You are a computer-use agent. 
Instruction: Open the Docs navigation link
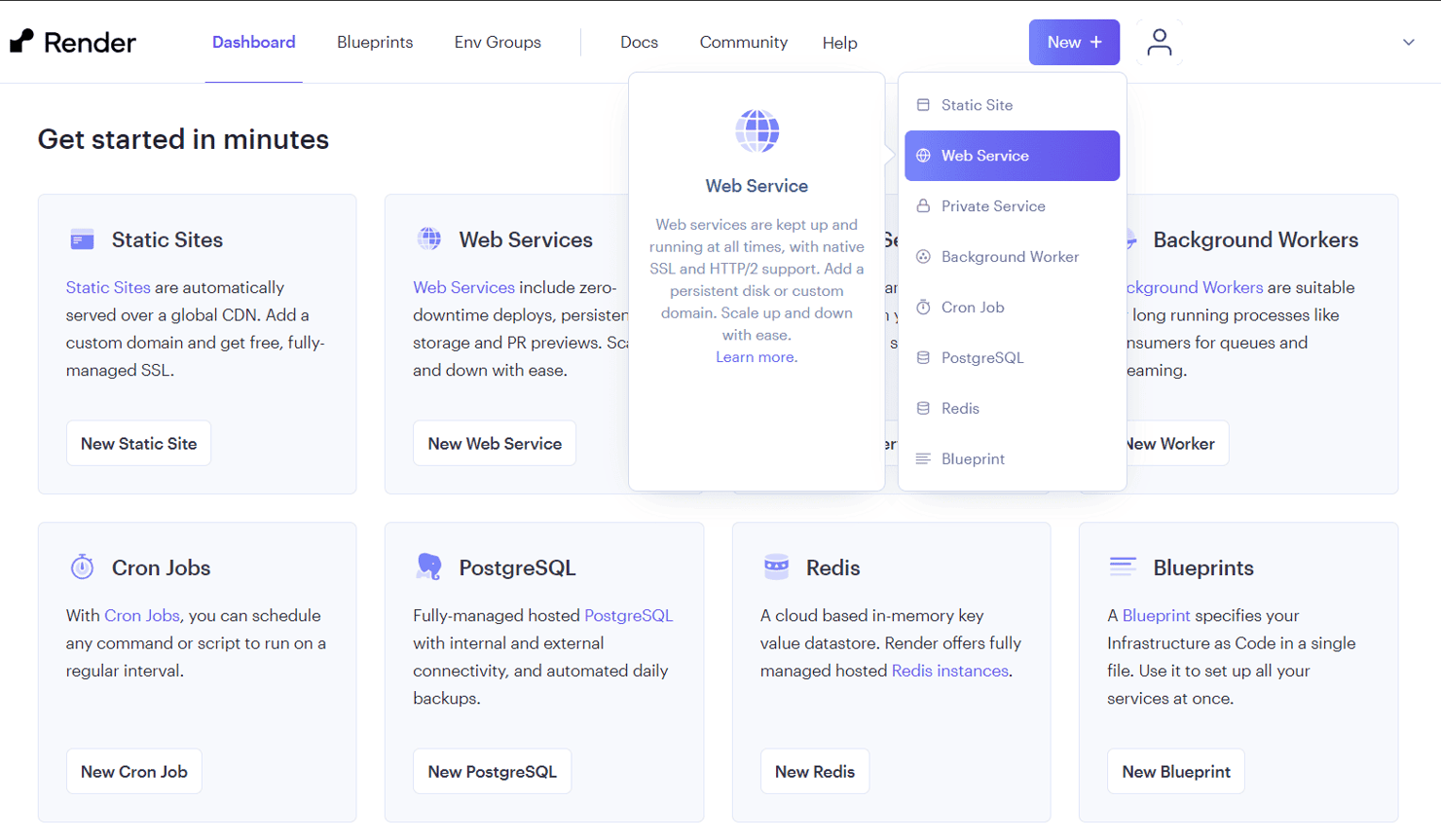pyautogui.click(x=639, y=42)
